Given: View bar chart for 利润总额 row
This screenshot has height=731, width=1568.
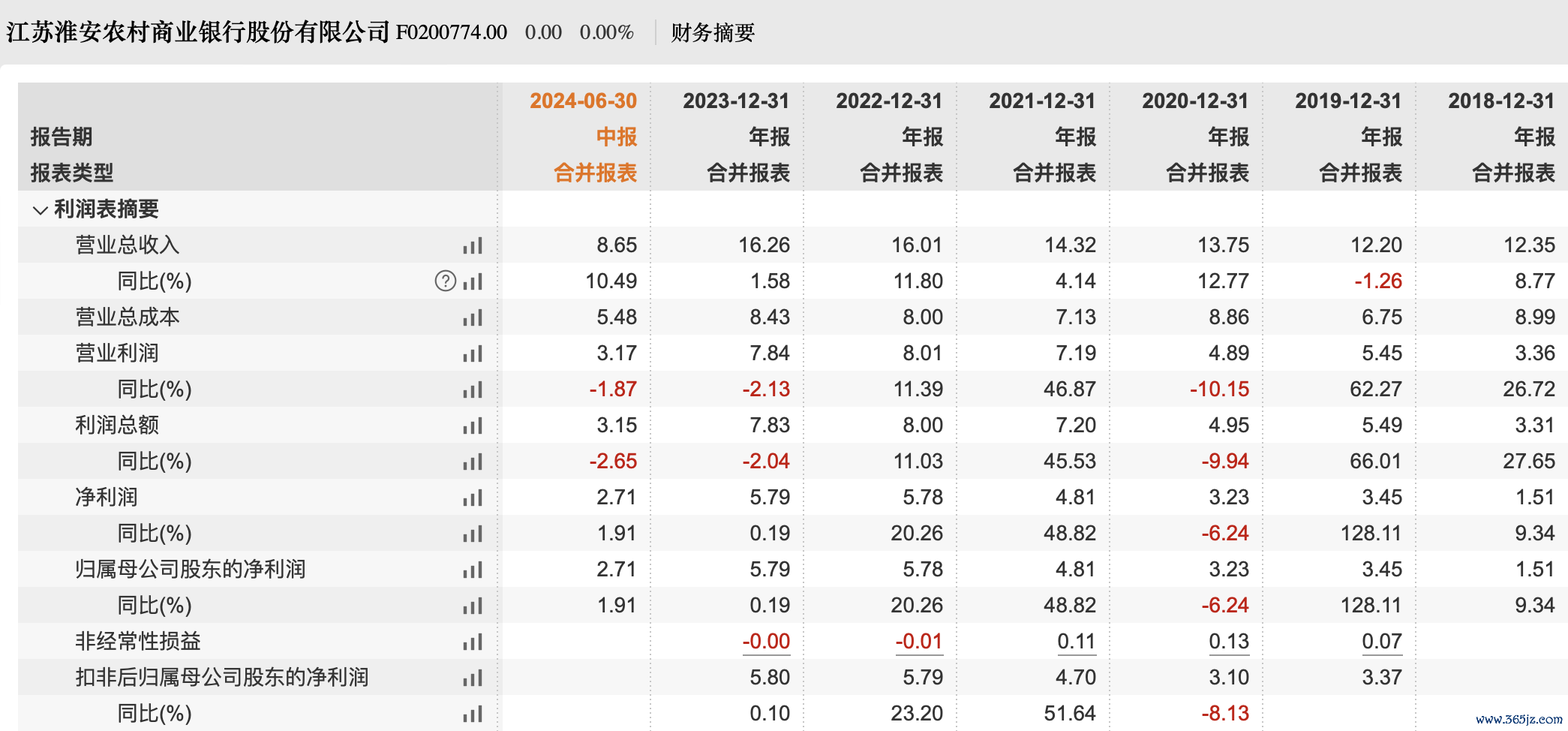Looking at the screenshot, I should [x=473, y=426].
